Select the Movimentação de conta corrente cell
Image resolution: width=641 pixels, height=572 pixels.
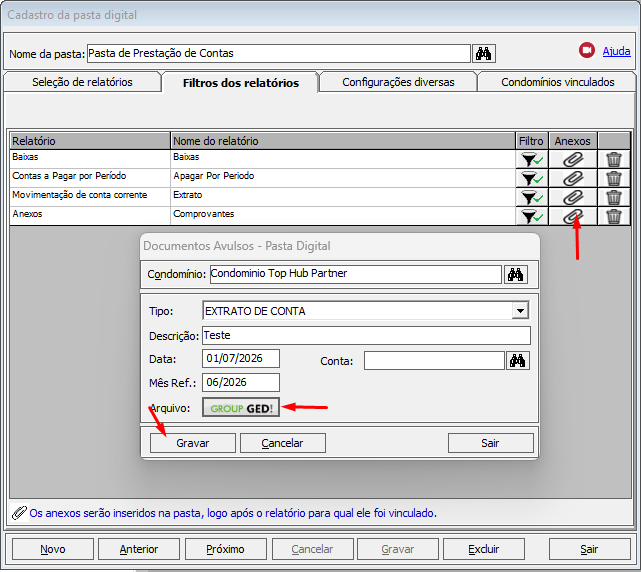[90, 197]
